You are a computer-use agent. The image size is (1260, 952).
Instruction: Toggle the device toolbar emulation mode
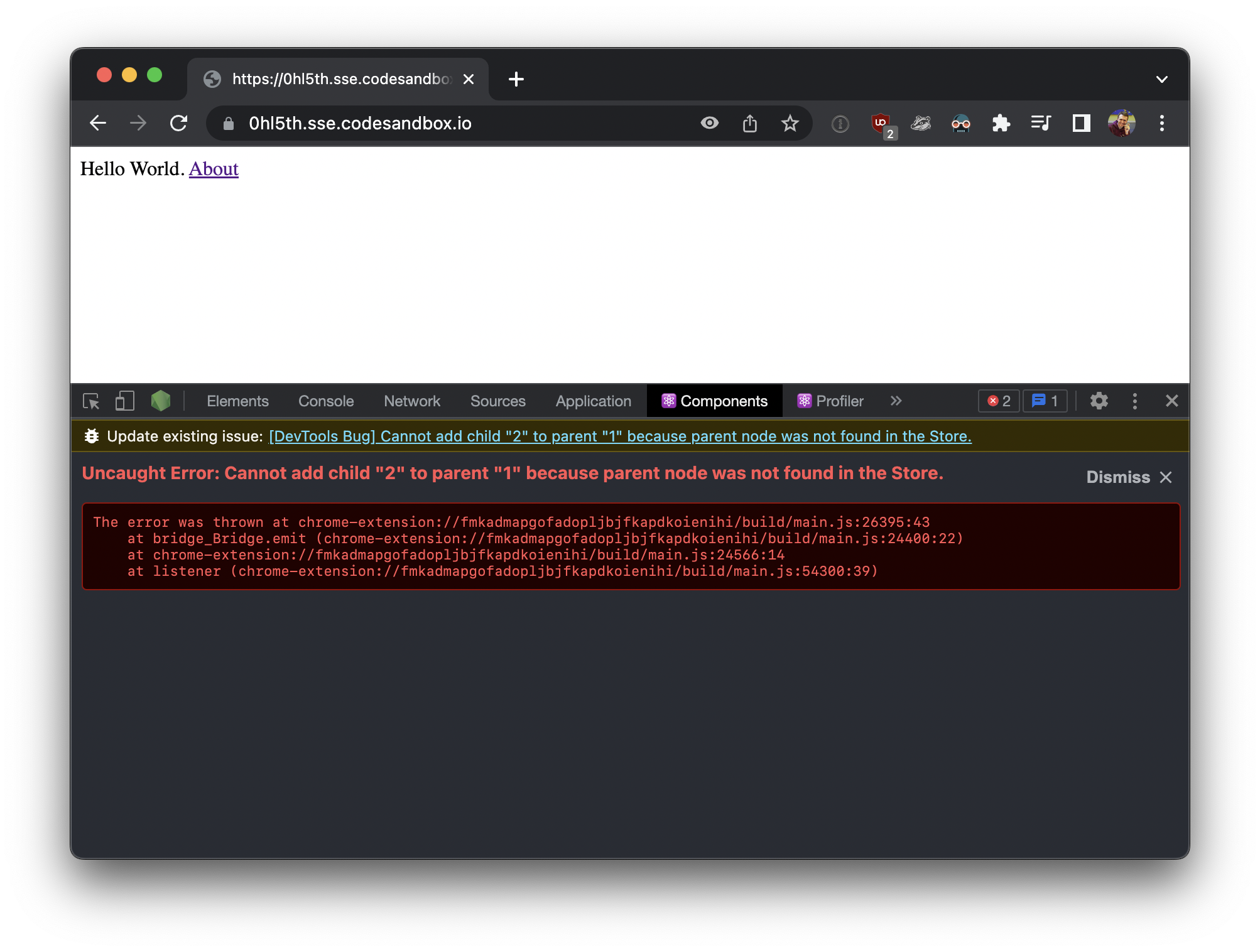point(124,401)
